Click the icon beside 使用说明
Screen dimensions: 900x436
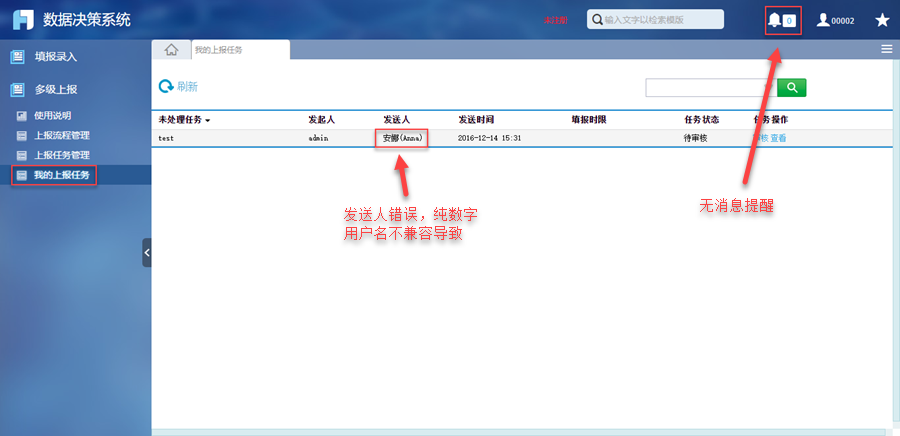click(x=22, y=116)
